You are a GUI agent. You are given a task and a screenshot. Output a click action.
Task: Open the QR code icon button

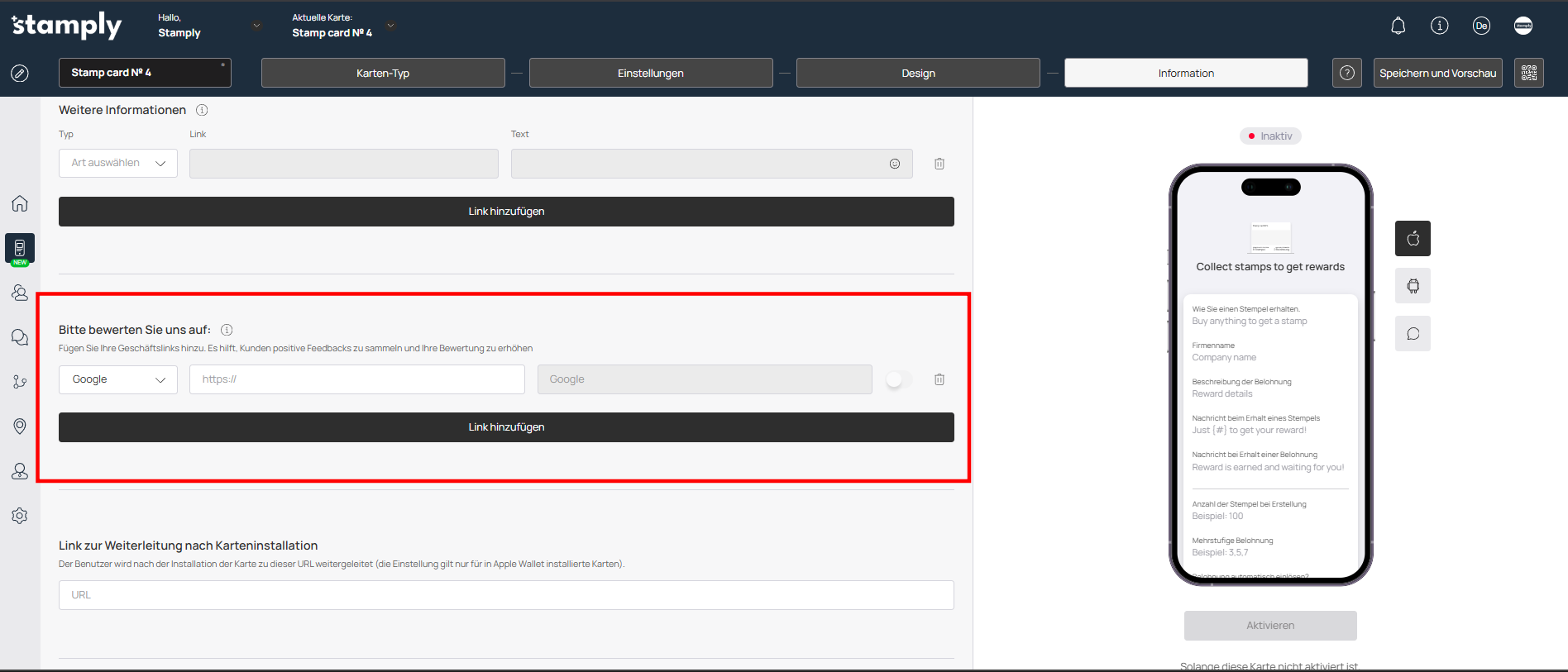click(x=1528, y=73)
